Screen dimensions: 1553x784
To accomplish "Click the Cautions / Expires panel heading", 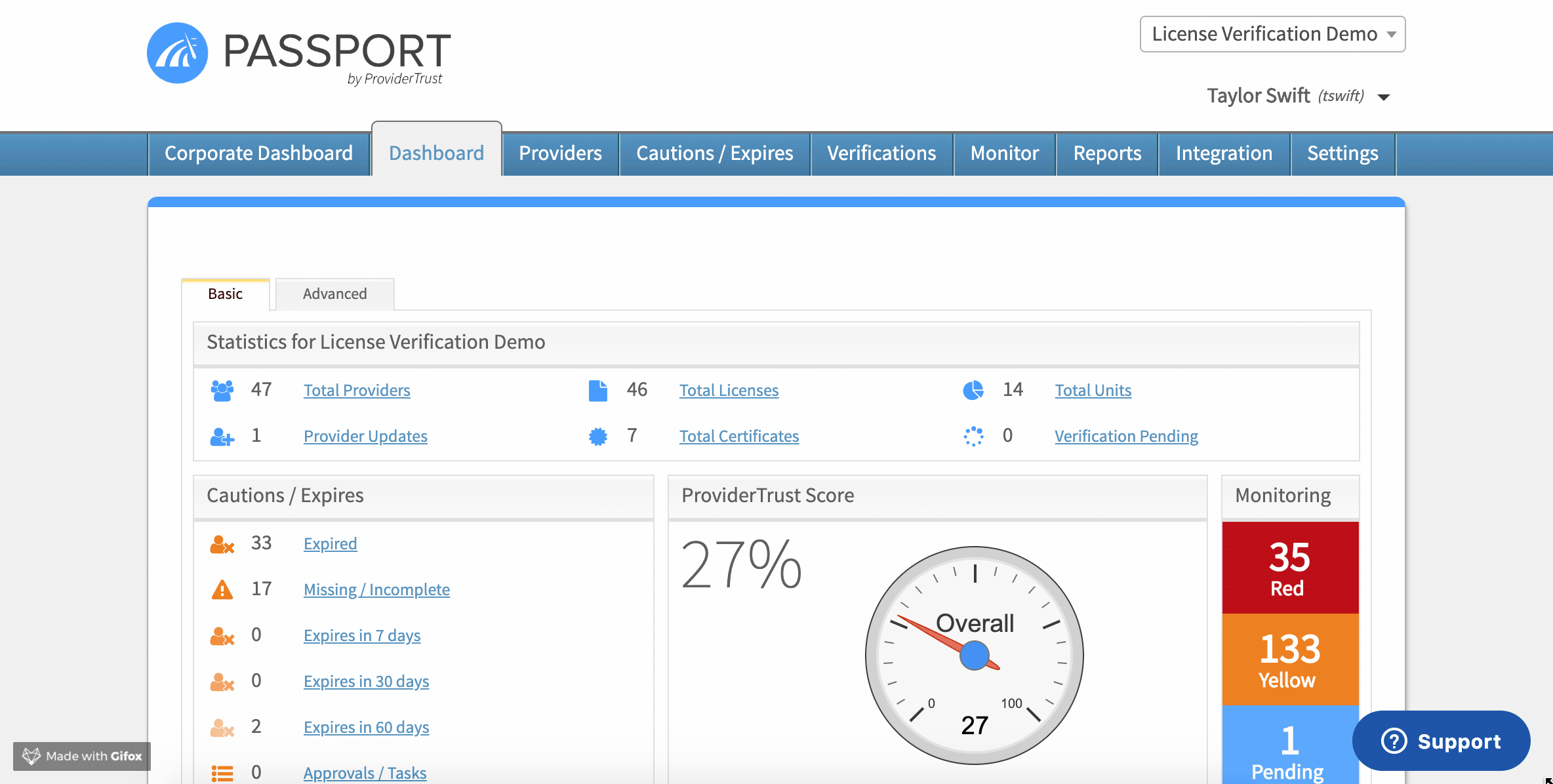I will [x=285, y=496].
